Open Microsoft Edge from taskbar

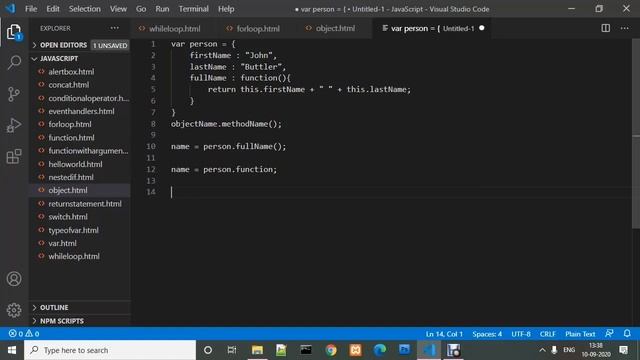click(380, 350)
